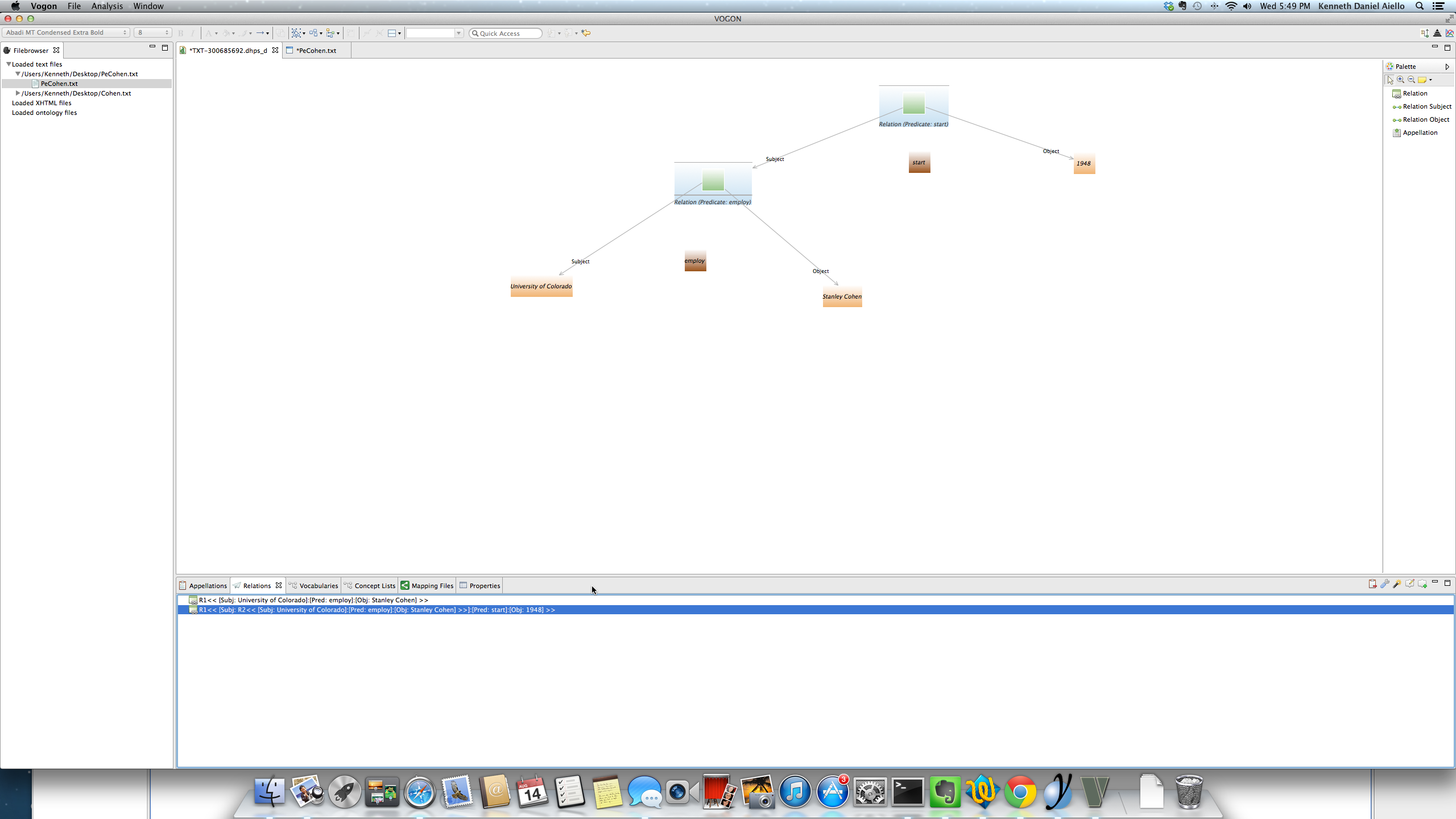
Task: Click the Relation icon in Palette panel
Action: (x=1396, y=93)
